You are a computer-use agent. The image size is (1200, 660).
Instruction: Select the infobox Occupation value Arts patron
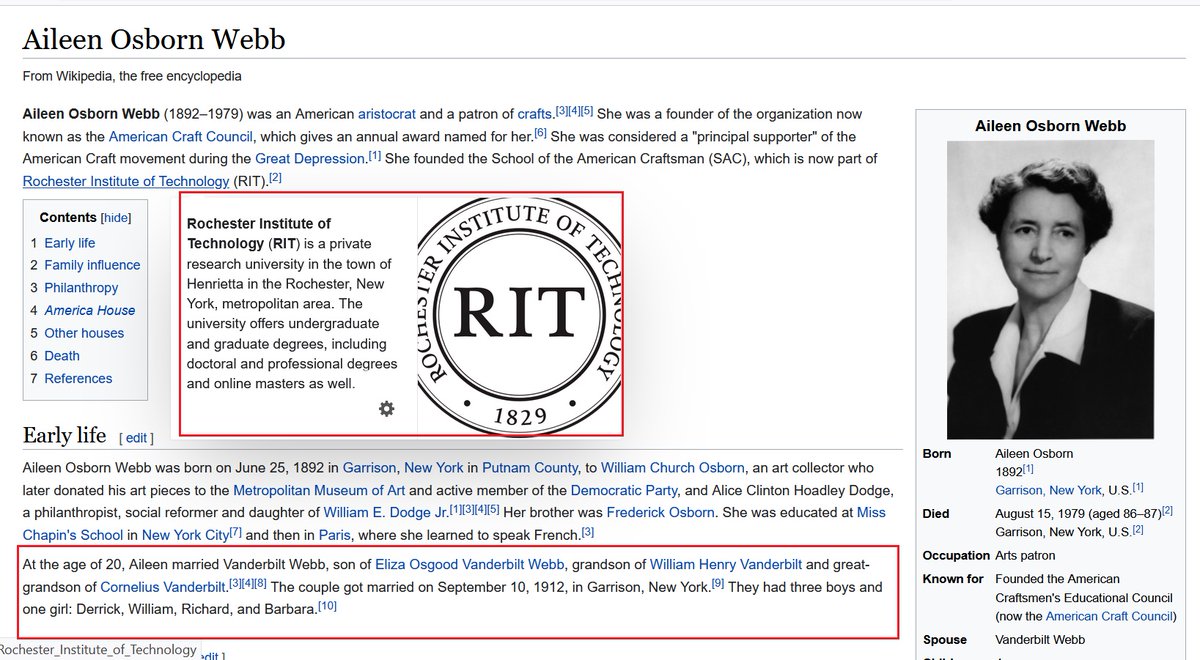point(1025,556)
